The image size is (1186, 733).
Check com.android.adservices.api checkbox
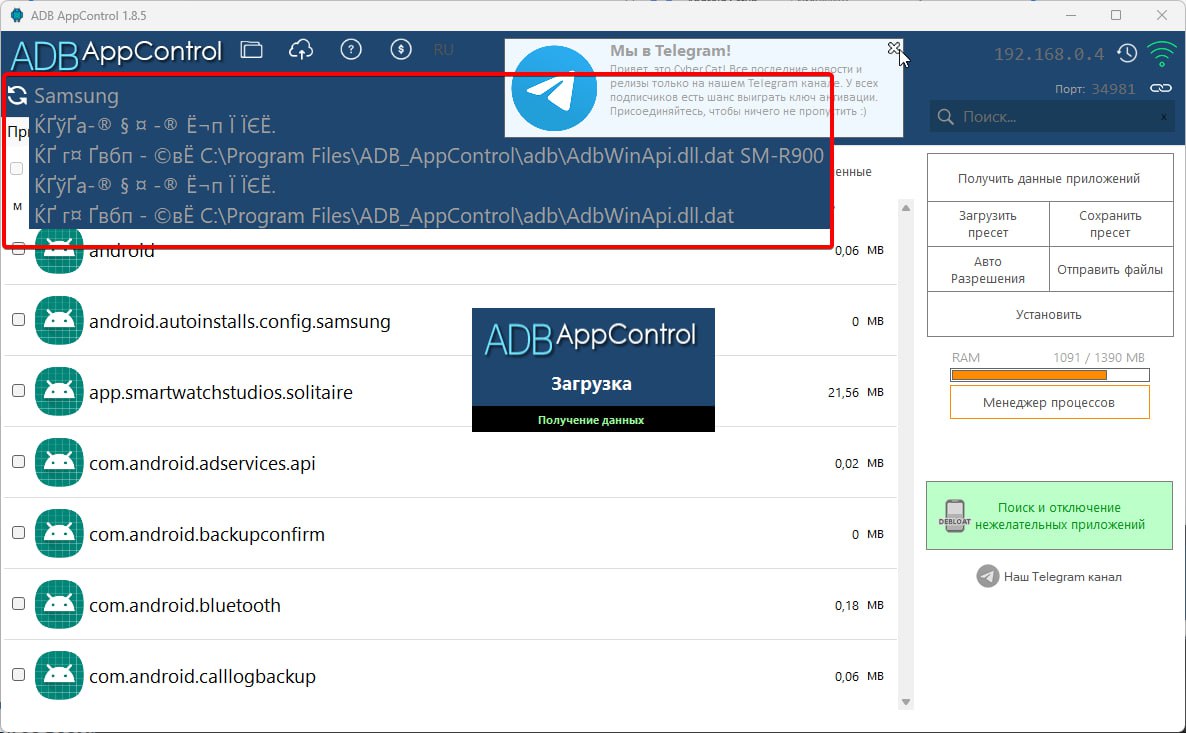(x=18, y=462)
